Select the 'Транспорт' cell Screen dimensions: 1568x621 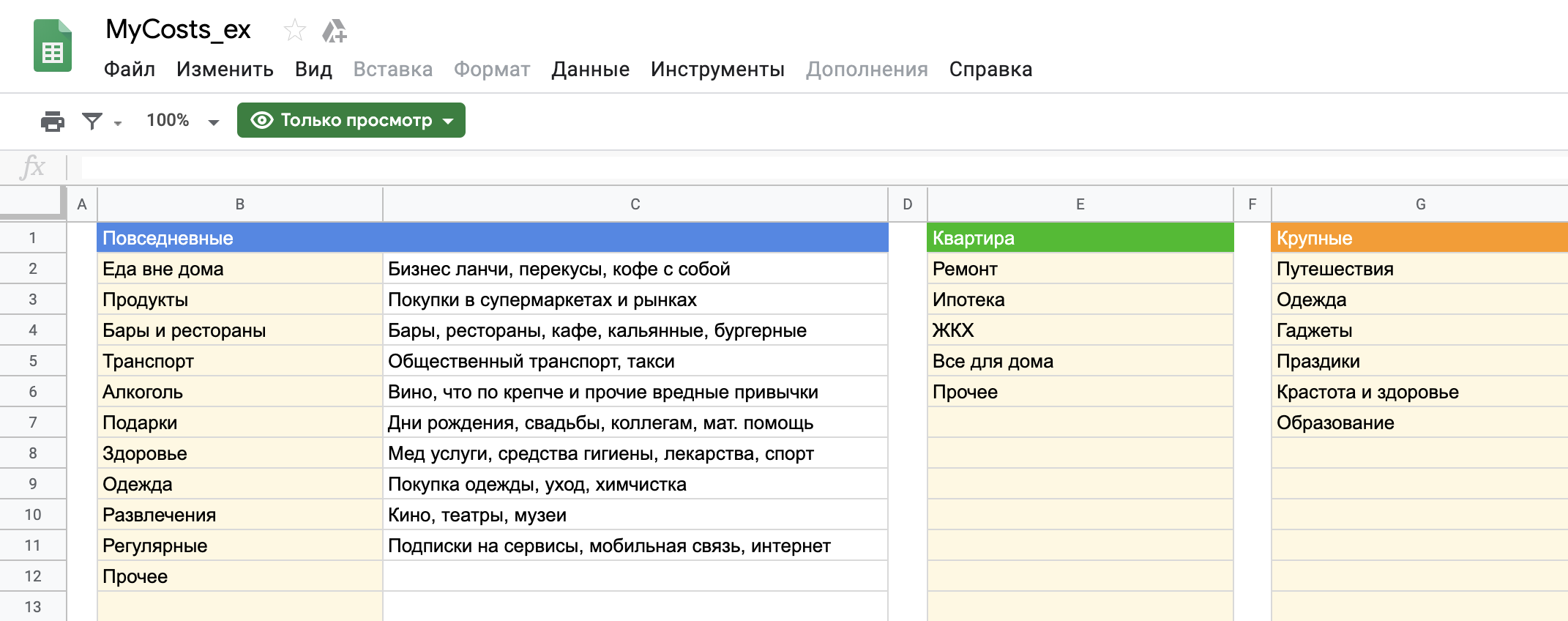point(240,361)
